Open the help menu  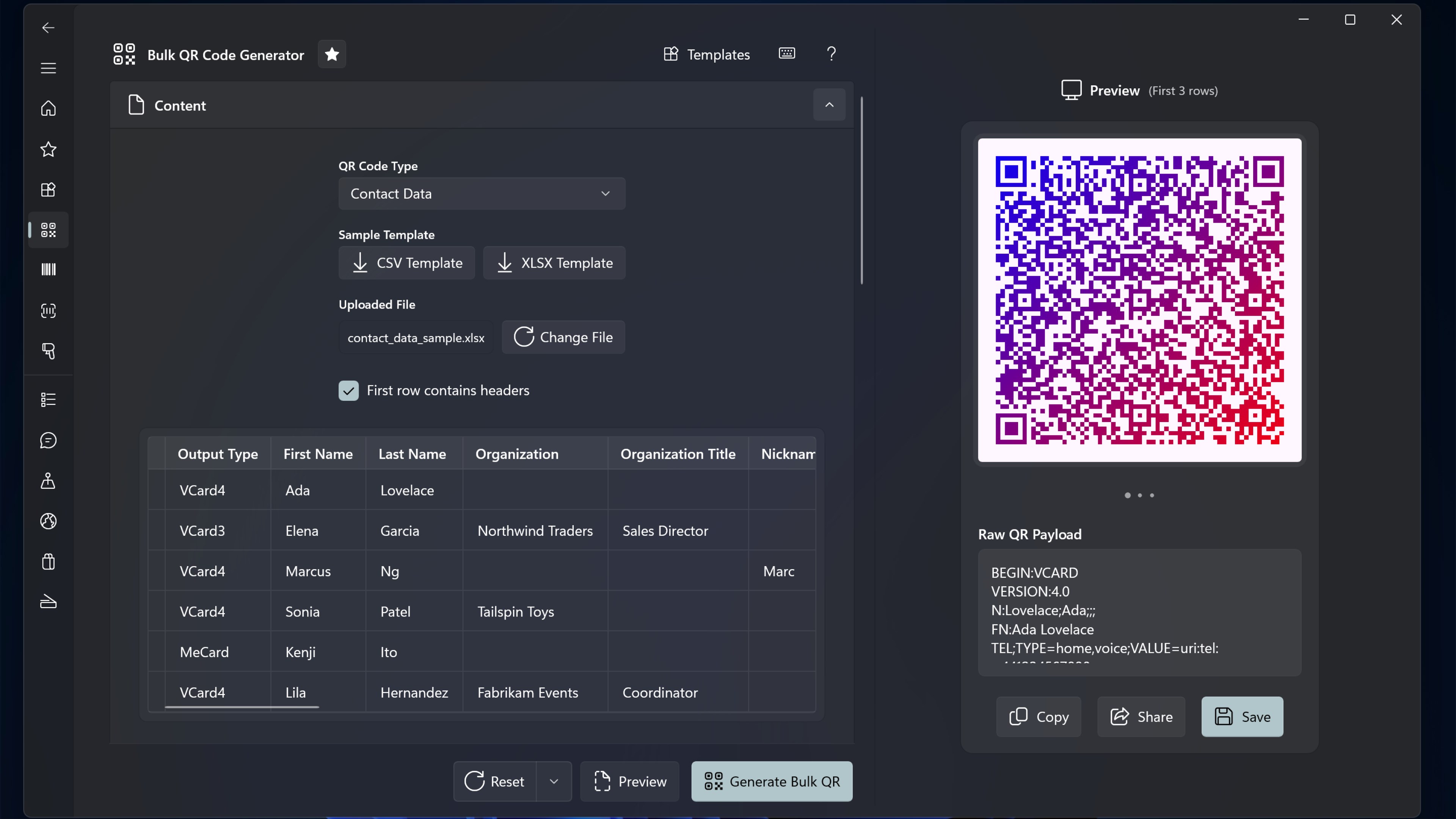830,54
